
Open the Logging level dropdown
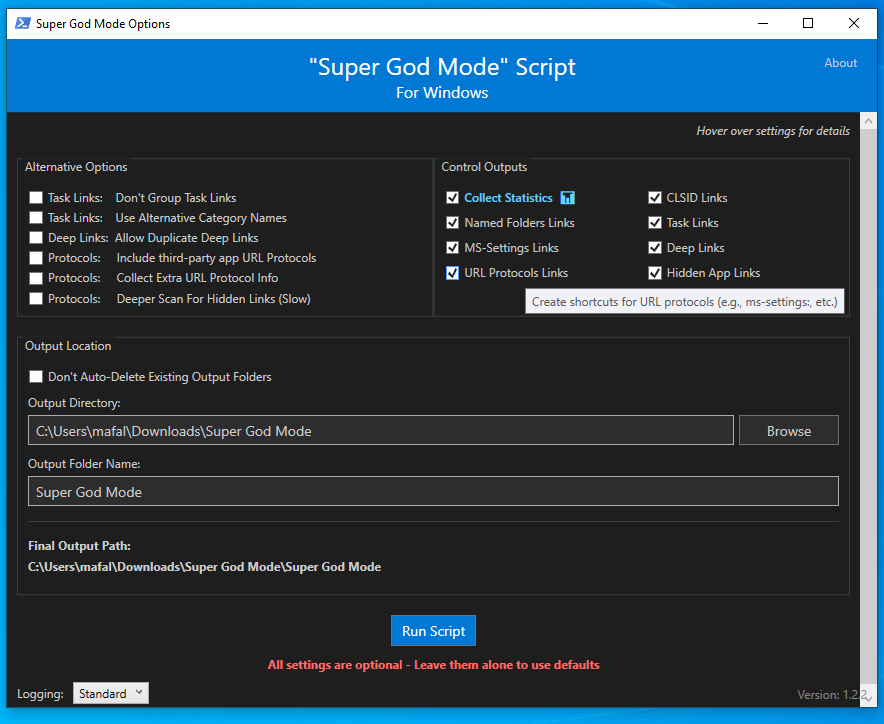tap(111, 693)
